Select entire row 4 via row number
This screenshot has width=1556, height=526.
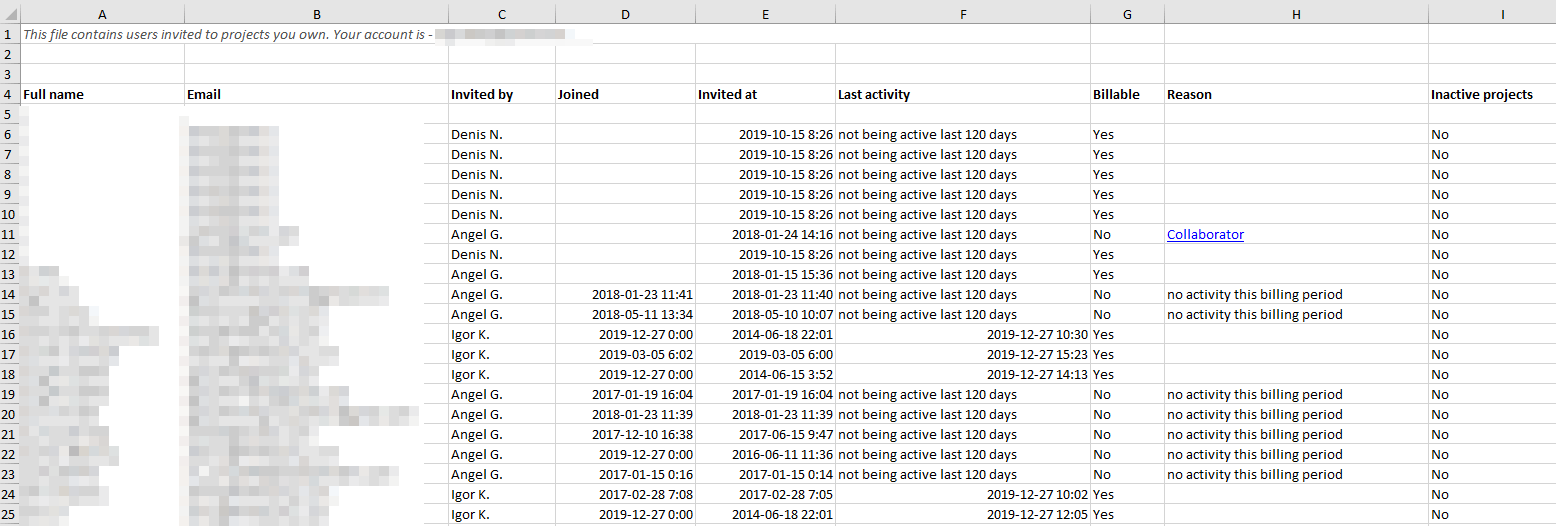tap(9, 94)
